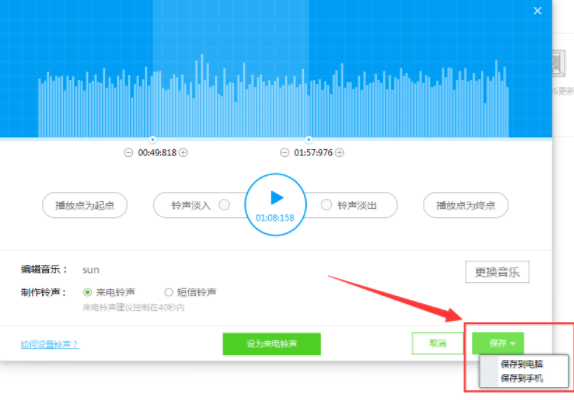This screenshot has width=574, height=400.
Task: Click the 取消 cancel button
Action: [437, 343]
